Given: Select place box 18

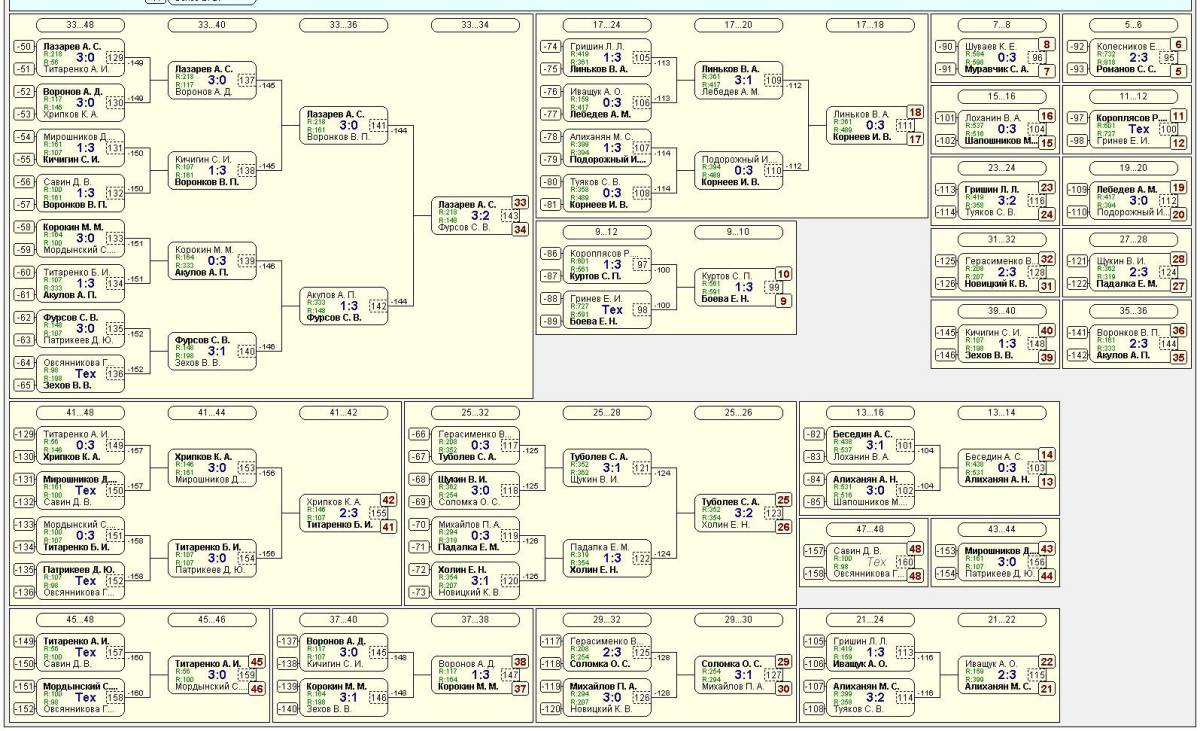Looking at the screenshot, I should tap(915, 113).
